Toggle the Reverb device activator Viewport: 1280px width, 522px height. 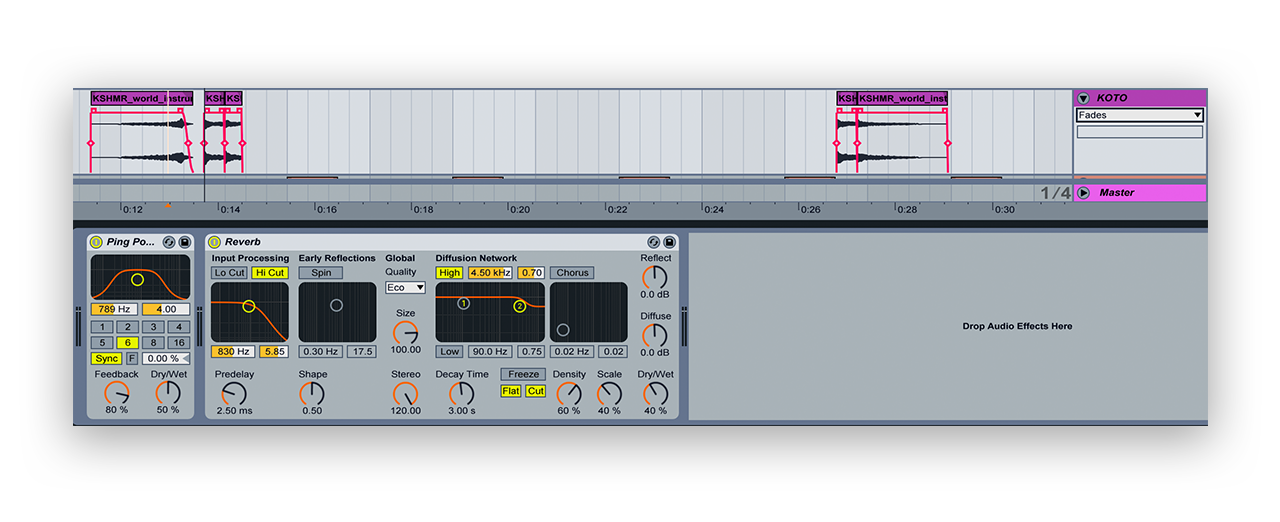coord(214,242)
